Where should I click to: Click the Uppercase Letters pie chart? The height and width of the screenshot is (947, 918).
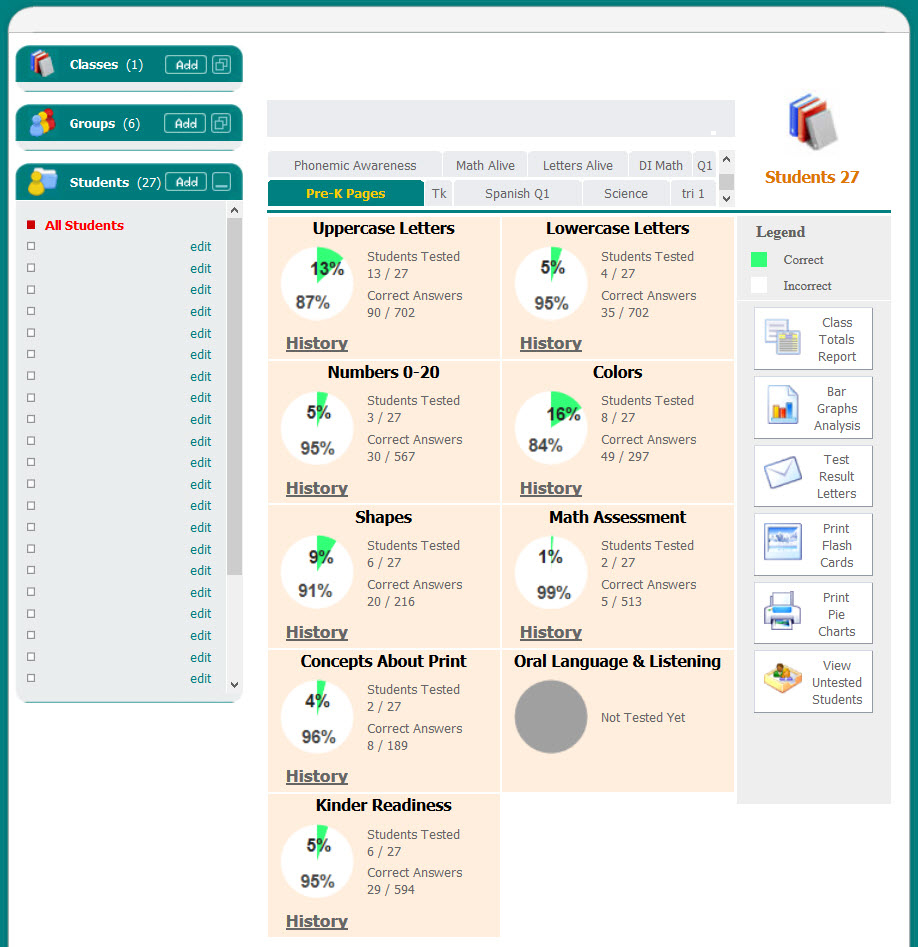pyautogui.click(x=317, y=283)
